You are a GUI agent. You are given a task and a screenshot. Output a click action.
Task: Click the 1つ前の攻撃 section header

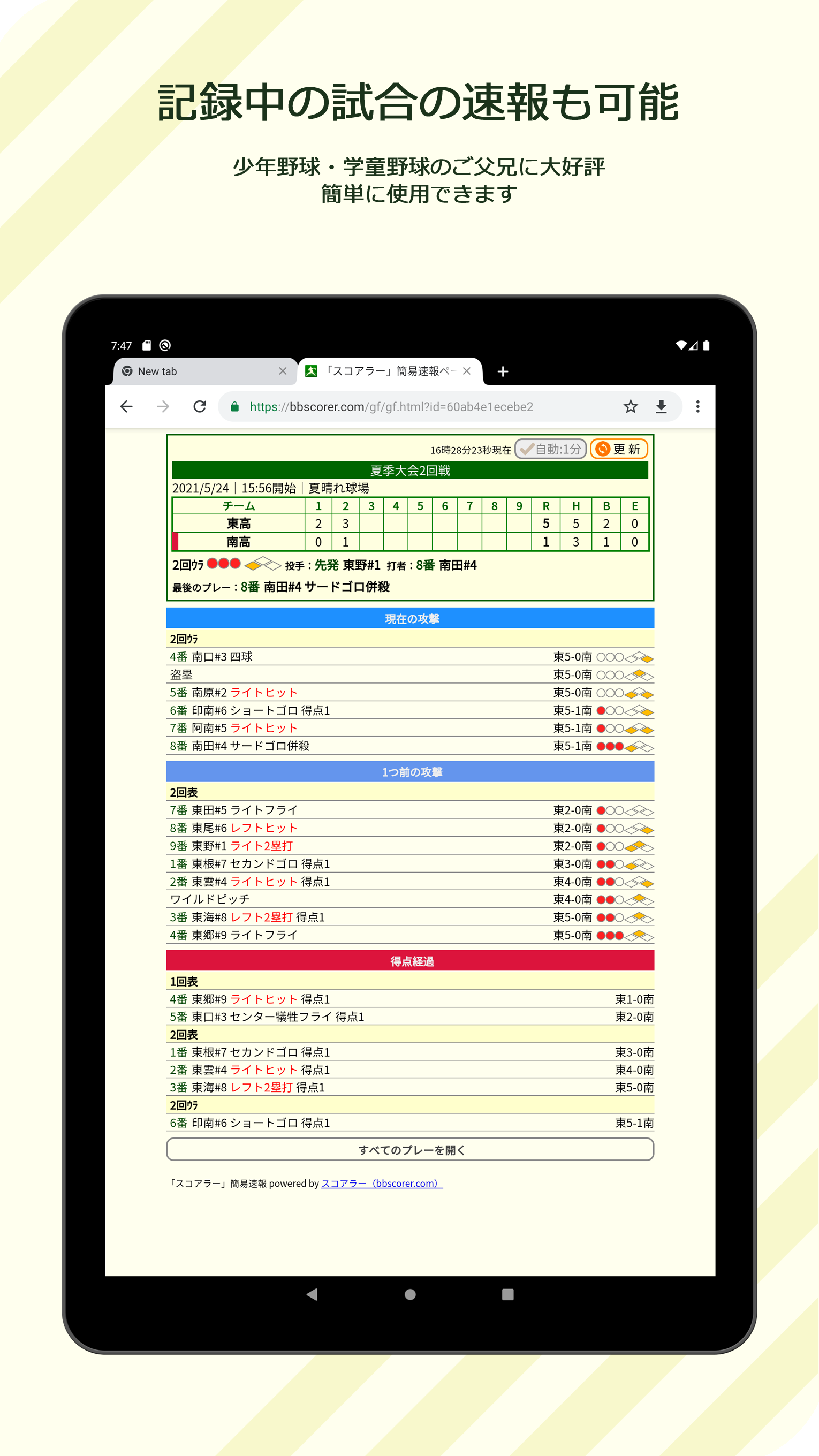tap(410, 771)
